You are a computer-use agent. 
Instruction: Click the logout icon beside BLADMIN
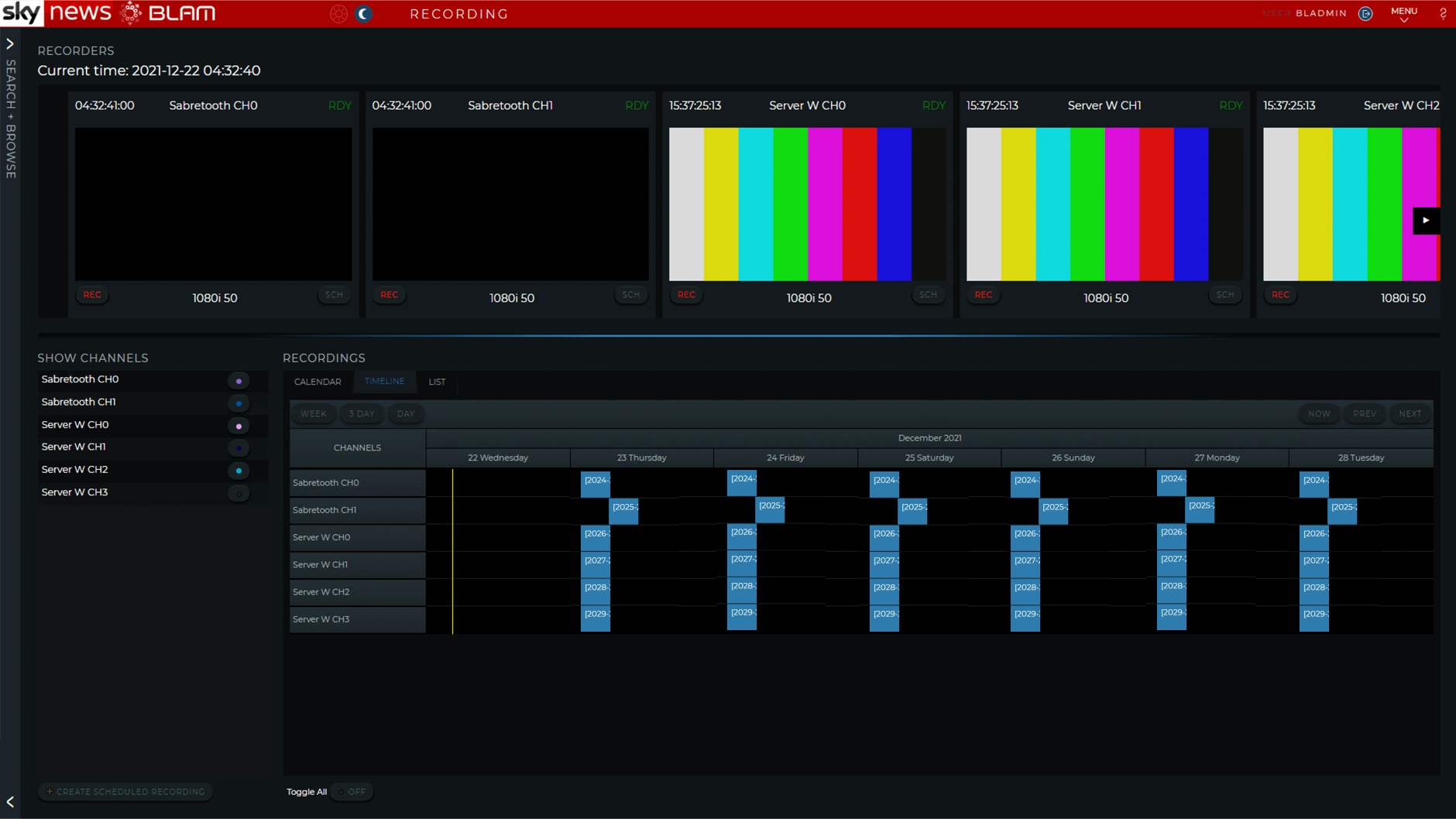click(1365, 14)
